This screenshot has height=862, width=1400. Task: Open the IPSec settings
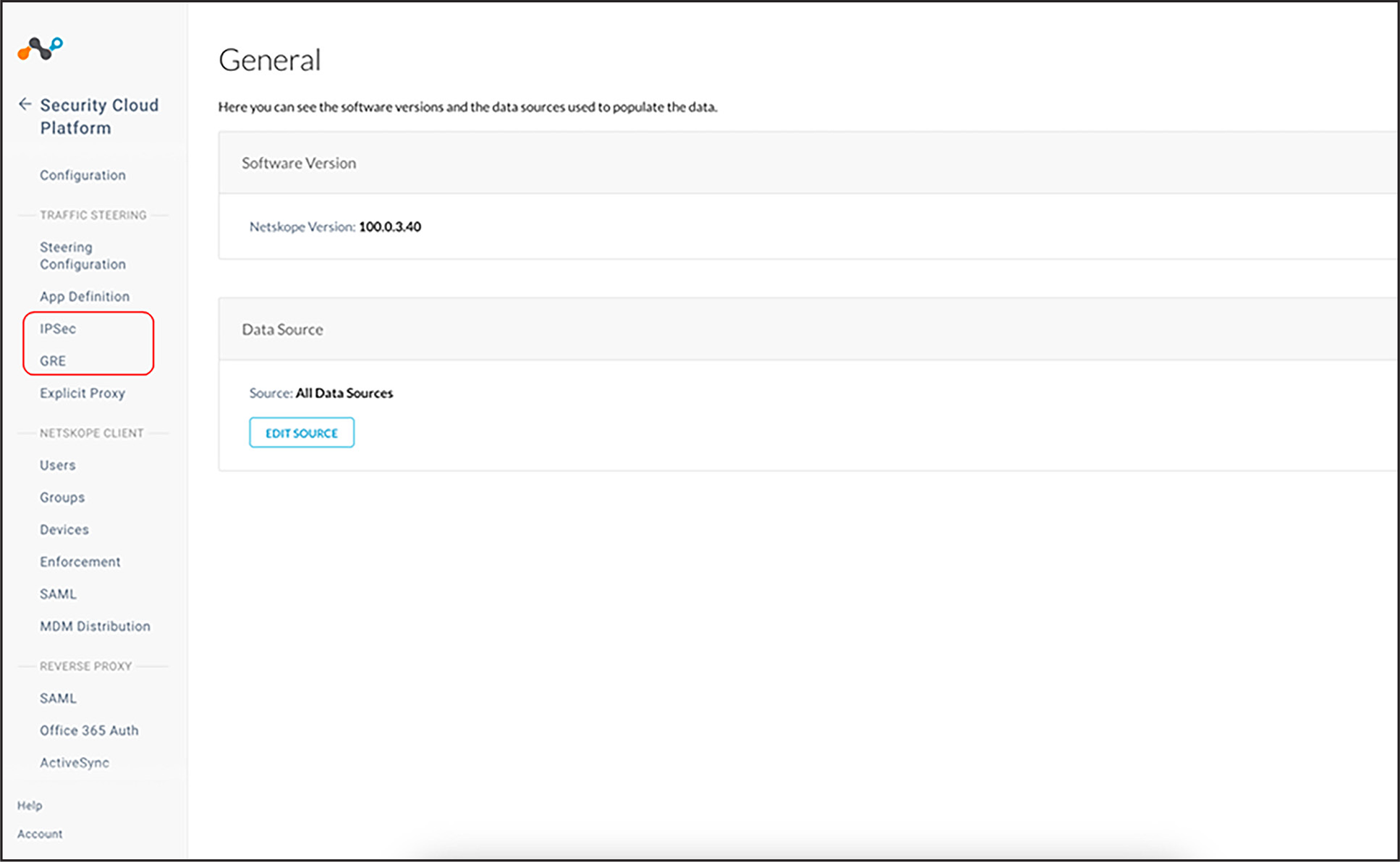[x=58, y=329]
